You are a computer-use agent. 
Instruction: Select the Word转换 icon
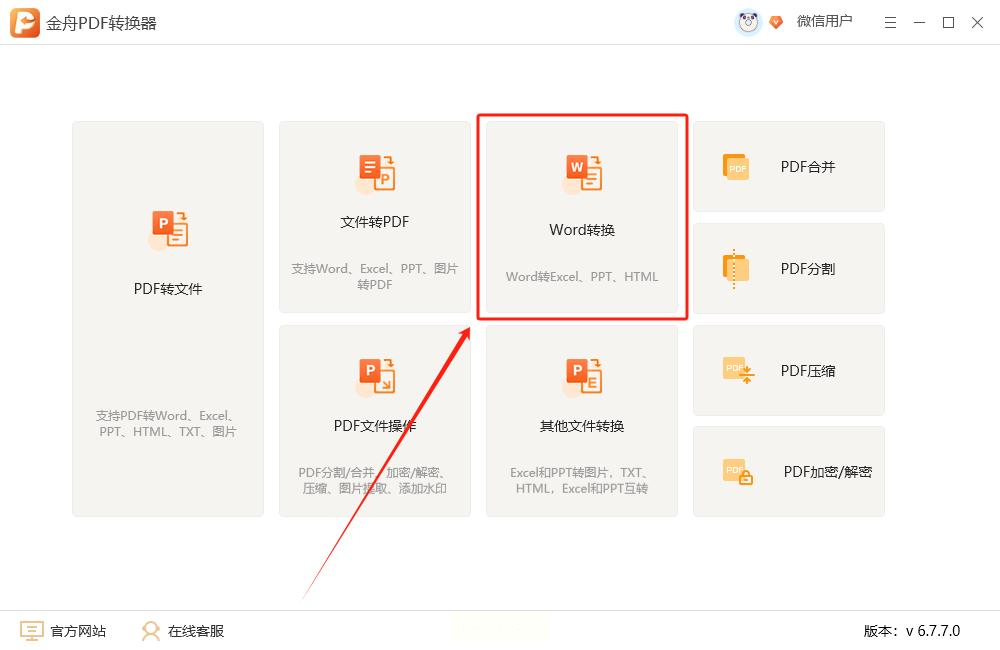coord(583,173)
